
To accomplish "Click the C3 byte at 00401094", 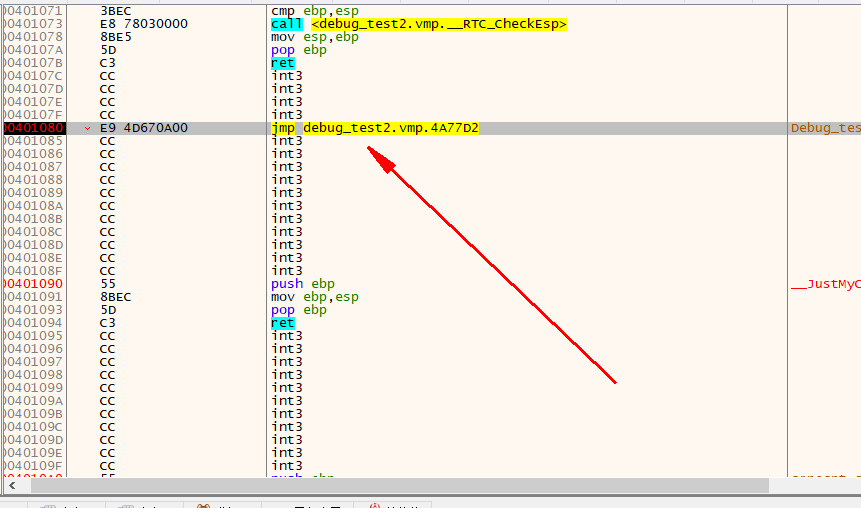I will 108,323.
